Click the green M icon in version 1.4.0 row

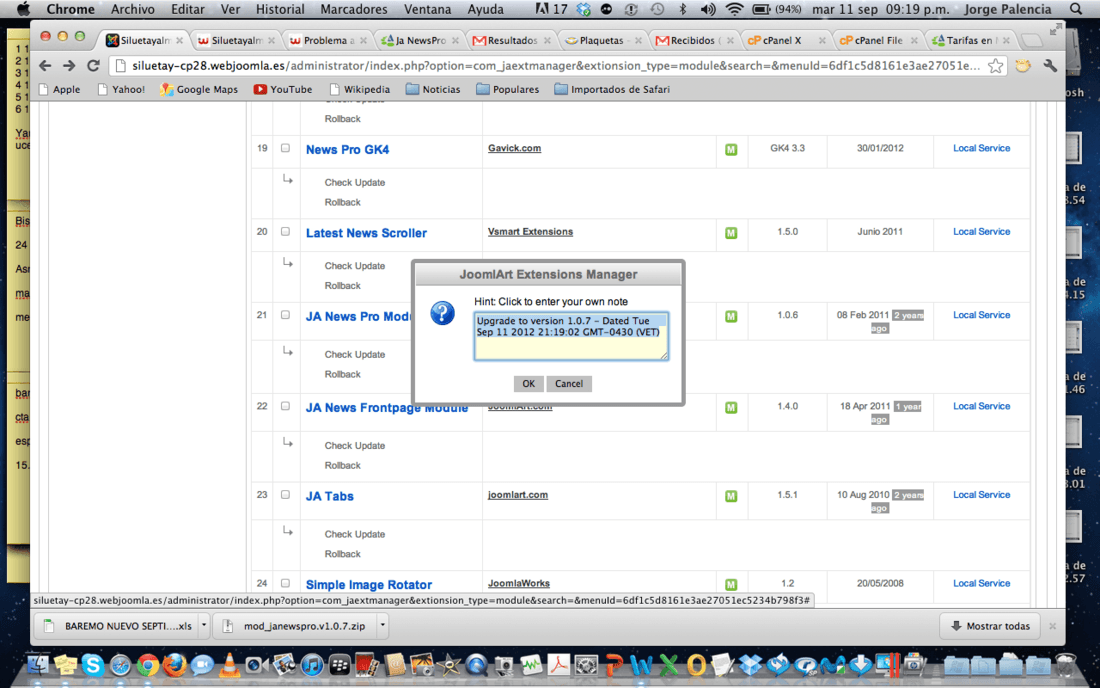pyautogui.click(x=731, y=407)
